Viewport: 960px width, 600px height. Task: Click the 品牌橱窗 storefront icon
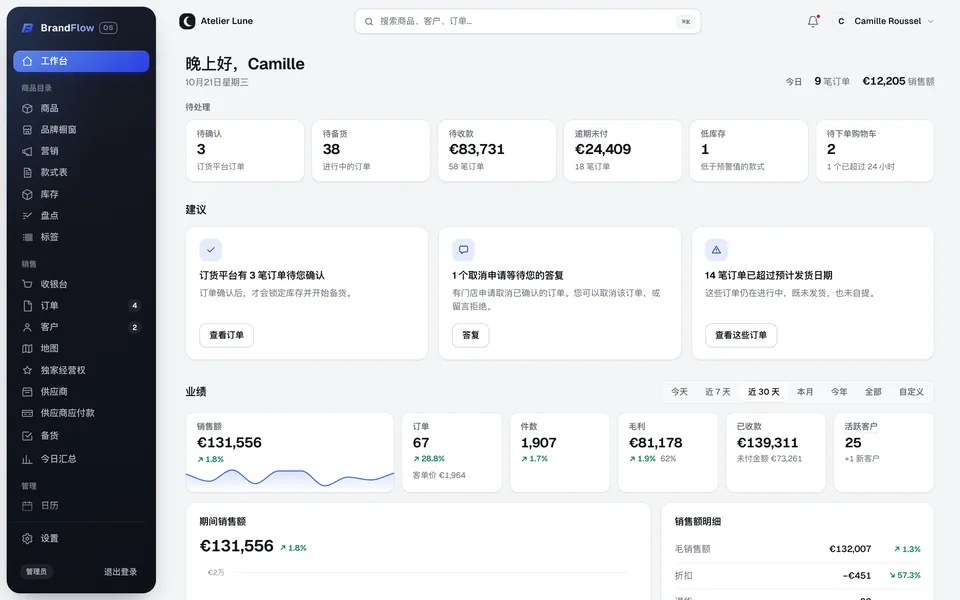coord(27,130)
